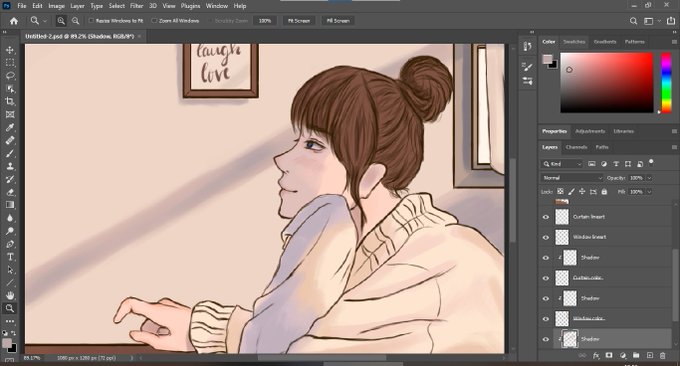Select the Object Selection tool

10,89
